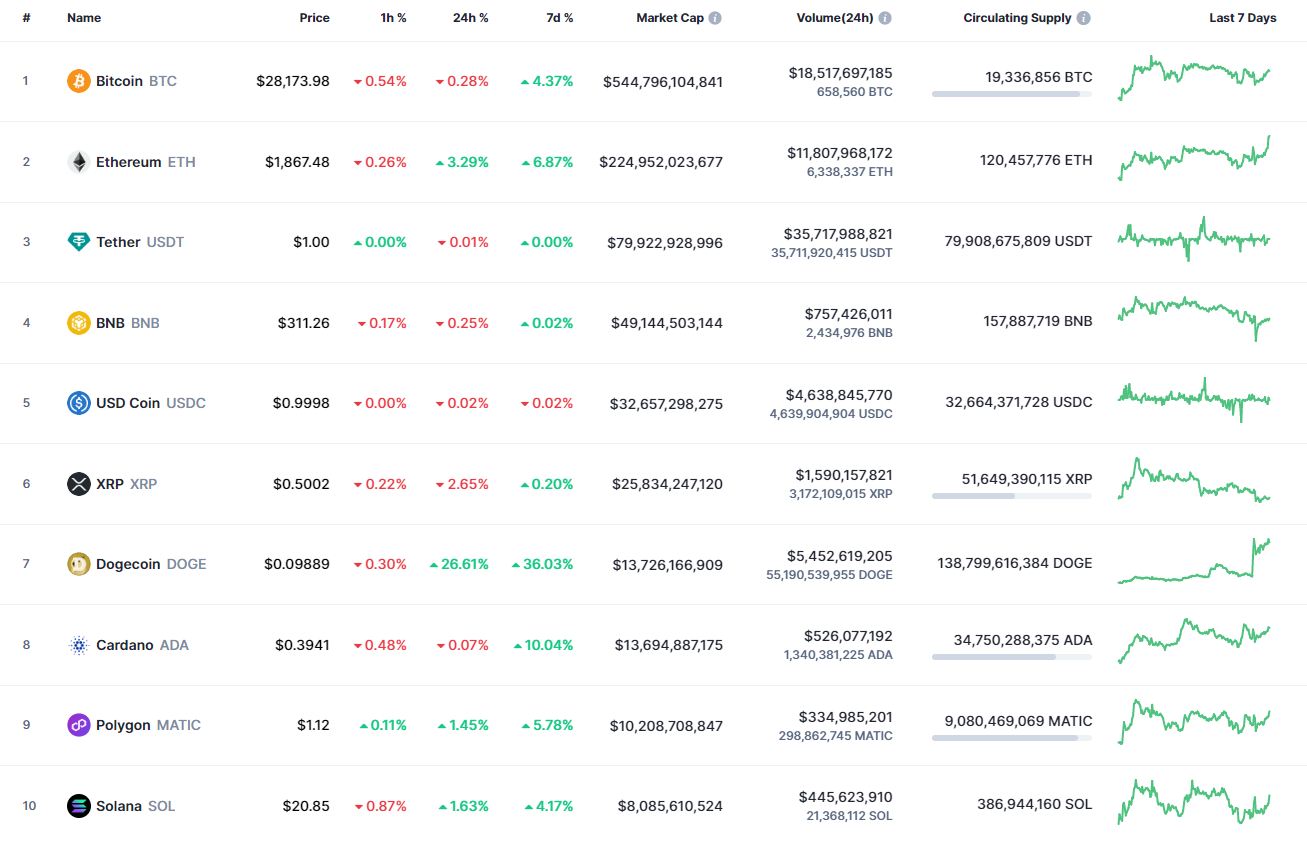Click the Tether logo icon
This screenshot has height=842, width=1307.
click(x=79, y=242)
